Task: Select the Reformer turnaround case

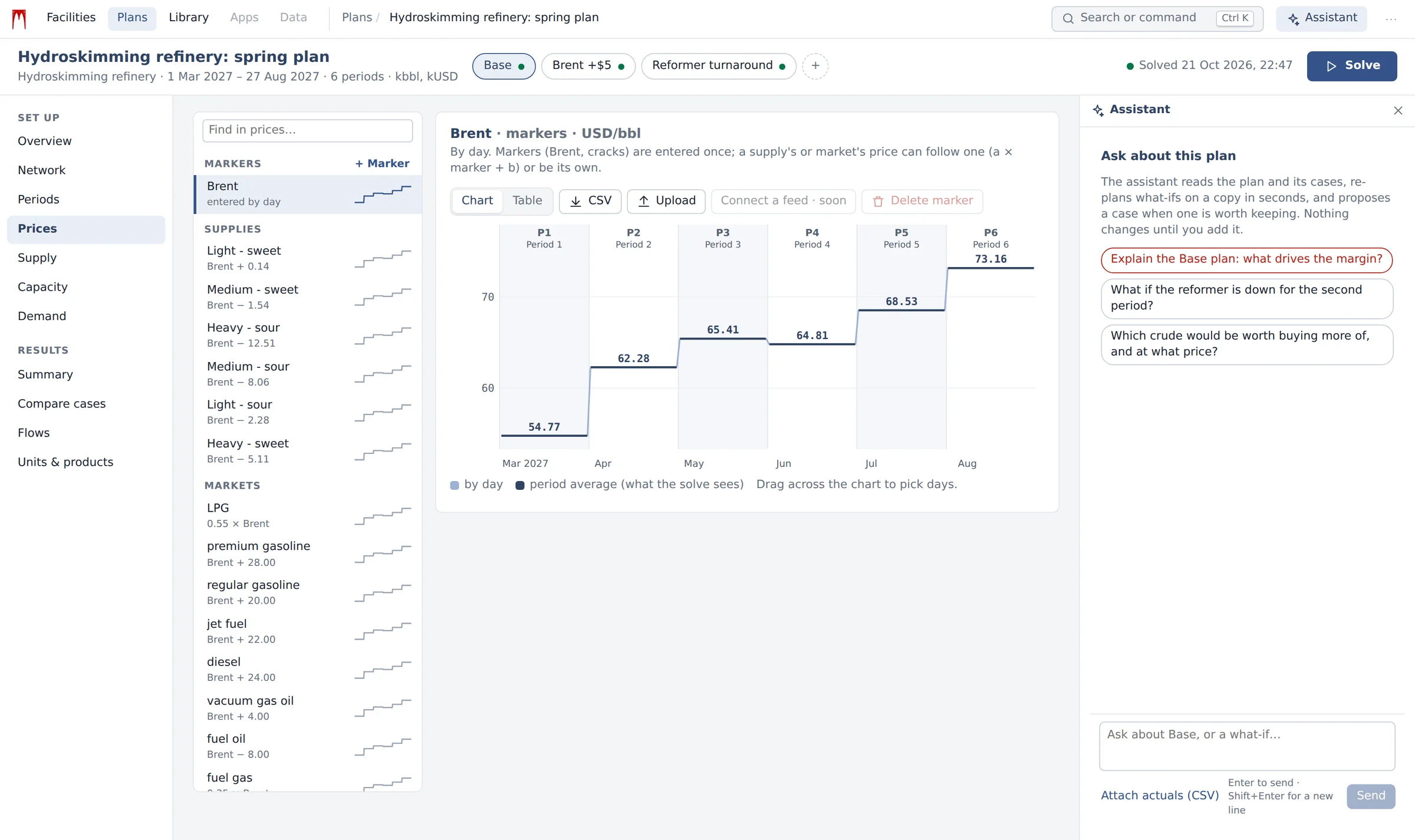Action: (718, 66)
